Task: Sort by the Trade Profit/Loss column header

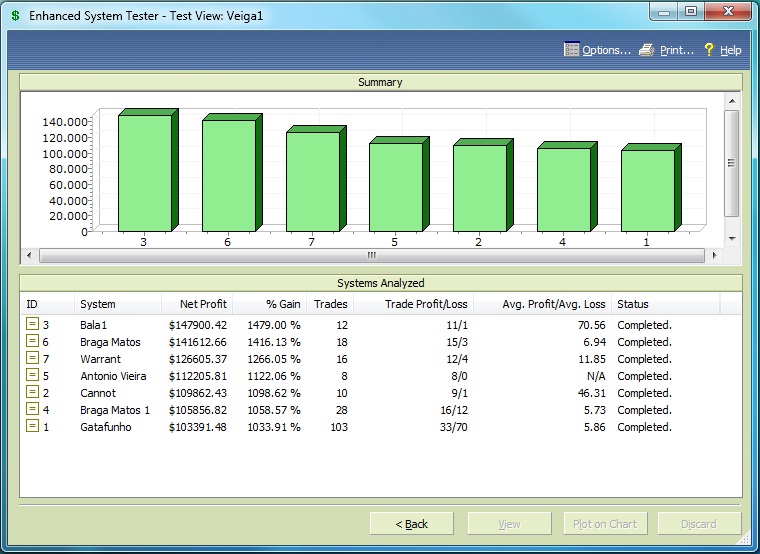Action: [x=413, y=304]
